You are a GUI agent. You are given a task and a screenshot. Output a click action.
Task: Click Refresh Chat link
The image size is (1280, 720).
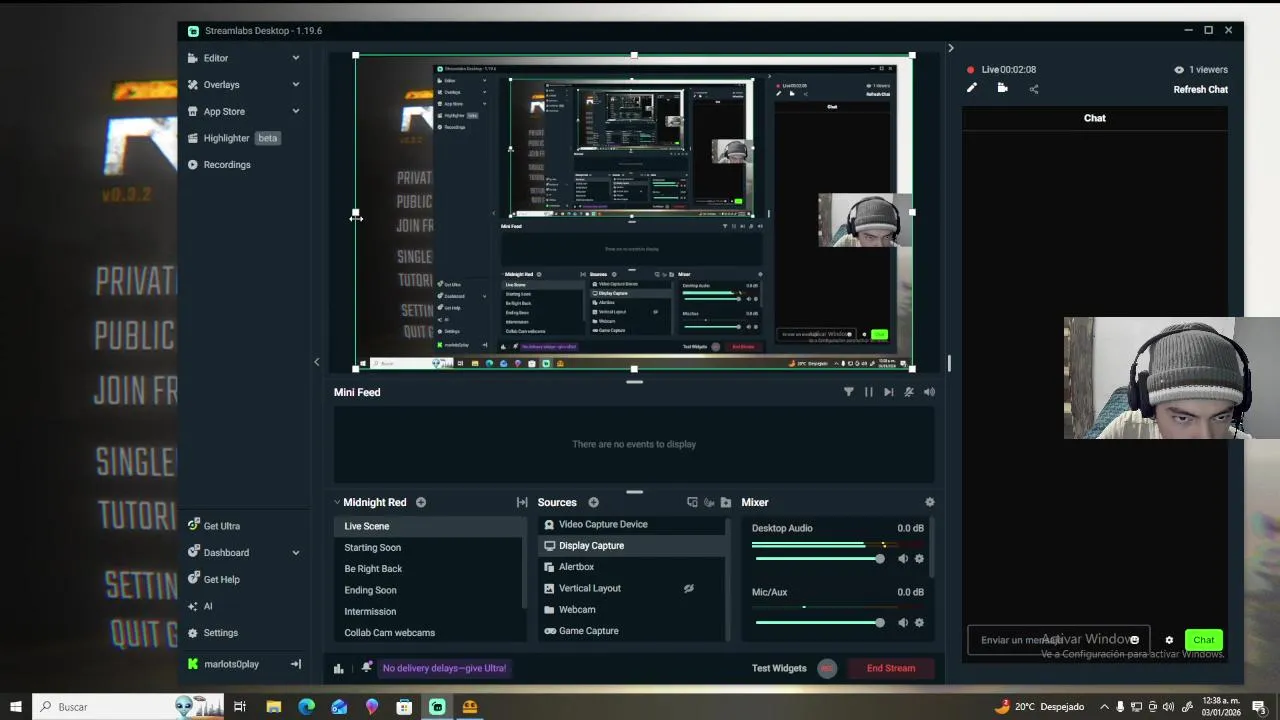pos(1200,89)
